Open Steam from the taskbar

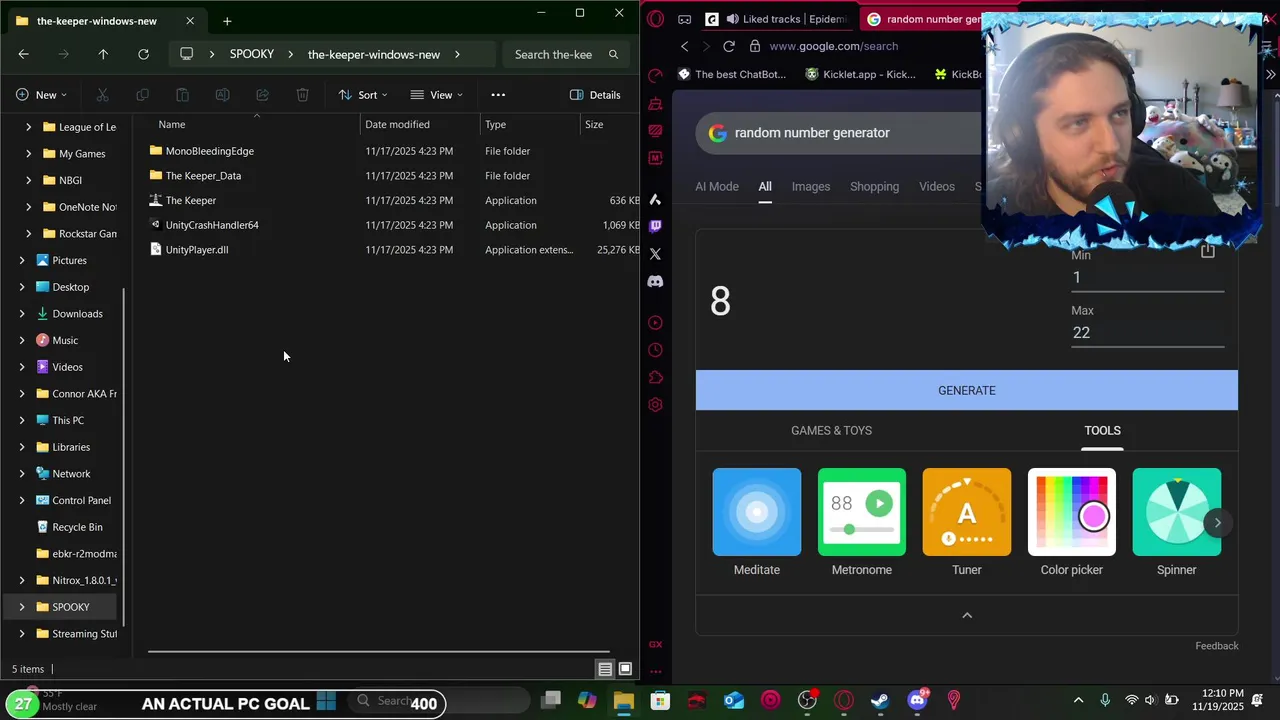pos(880,701)
